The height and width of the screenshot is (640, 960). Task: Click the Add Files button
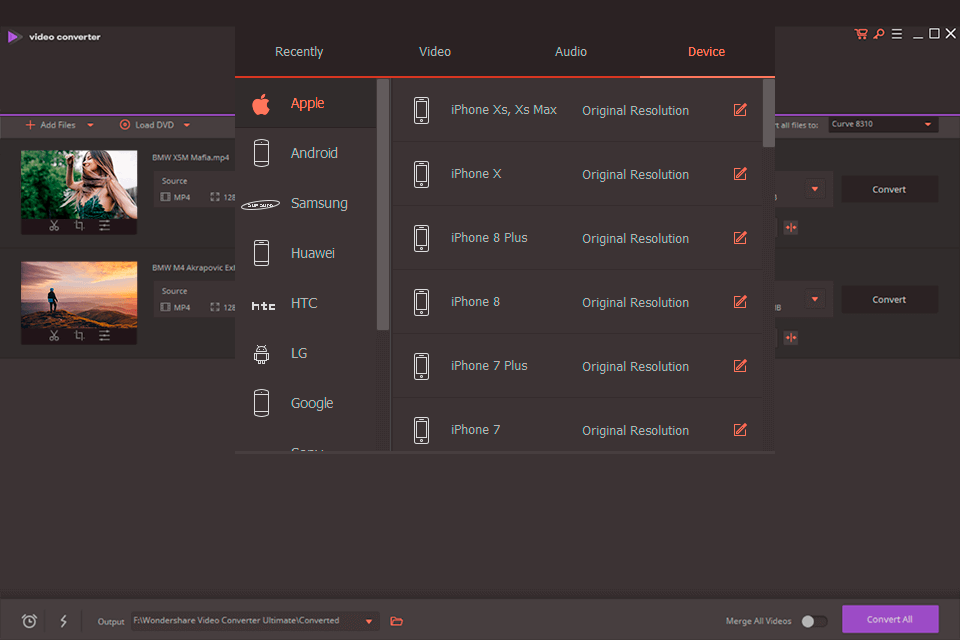pos(51,125)
